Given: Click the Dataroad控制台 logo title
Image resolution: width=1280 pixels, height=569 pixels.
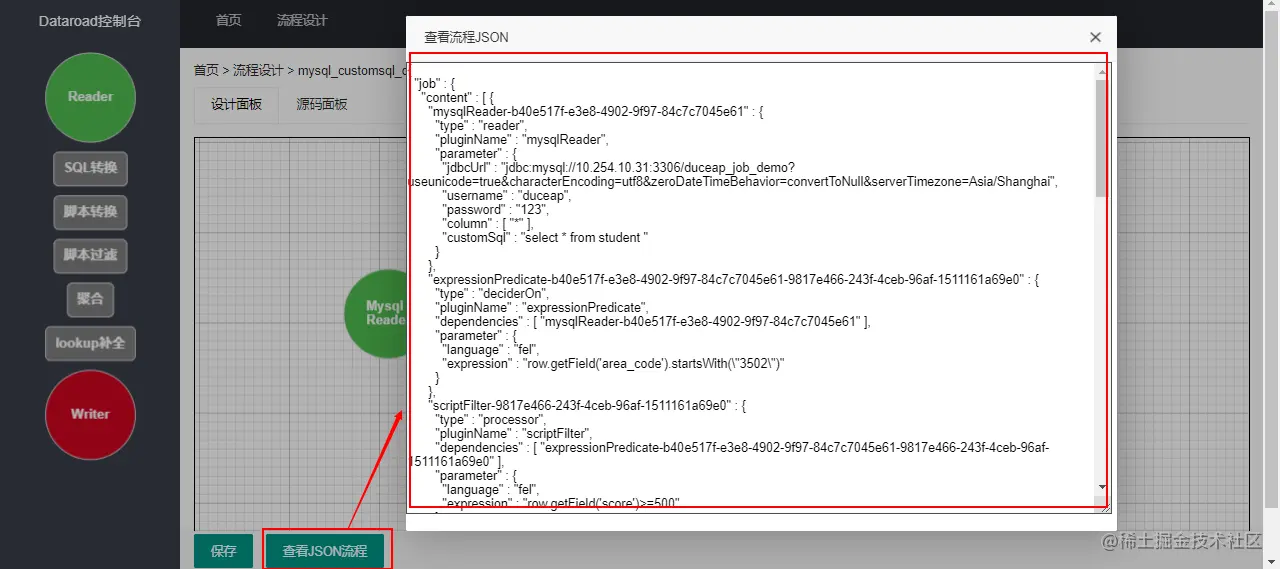Looking at the screenshot, I should [x=90, y=20].
